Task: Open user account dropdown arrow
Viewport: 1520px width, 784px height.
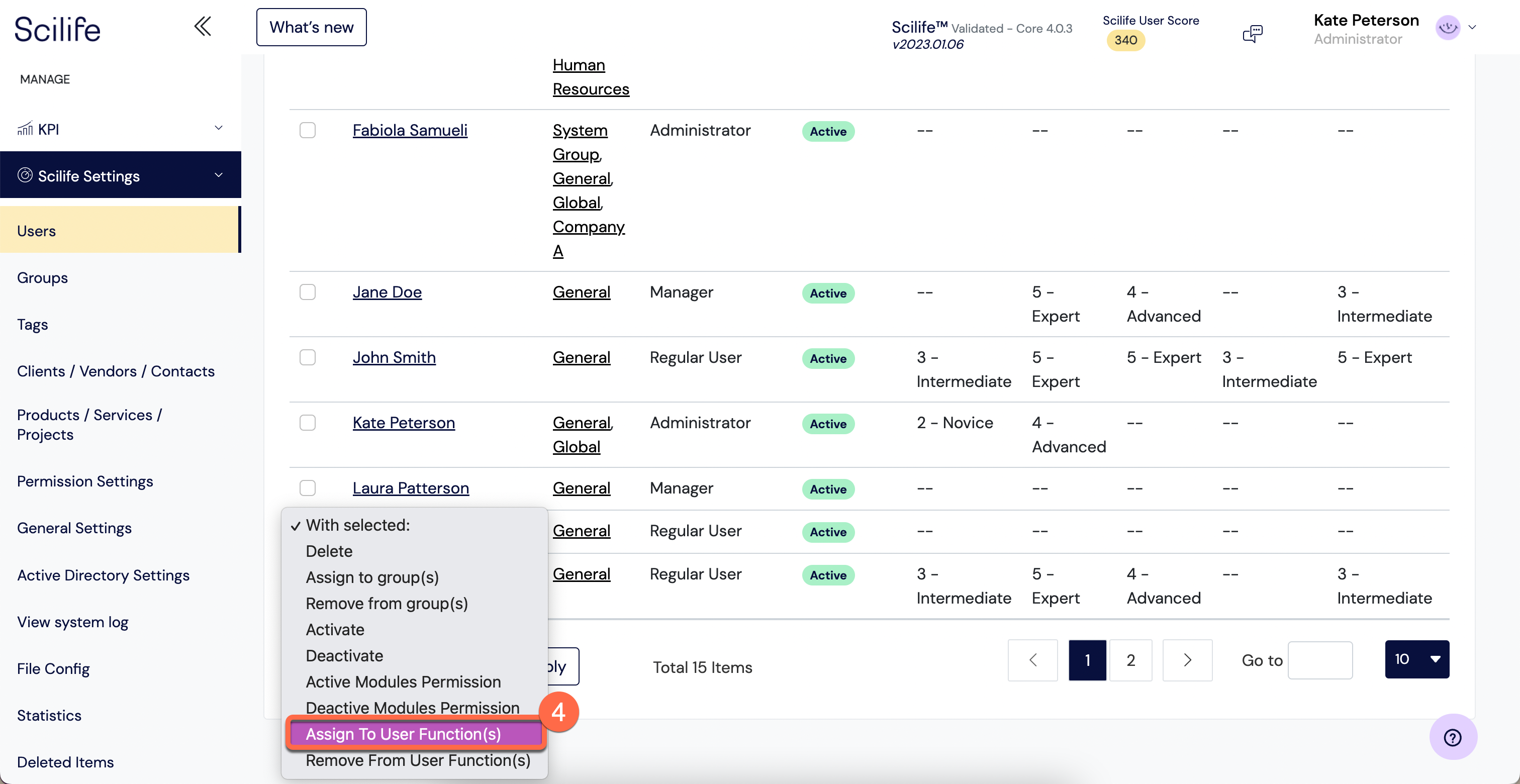Action: [1472, 27]
